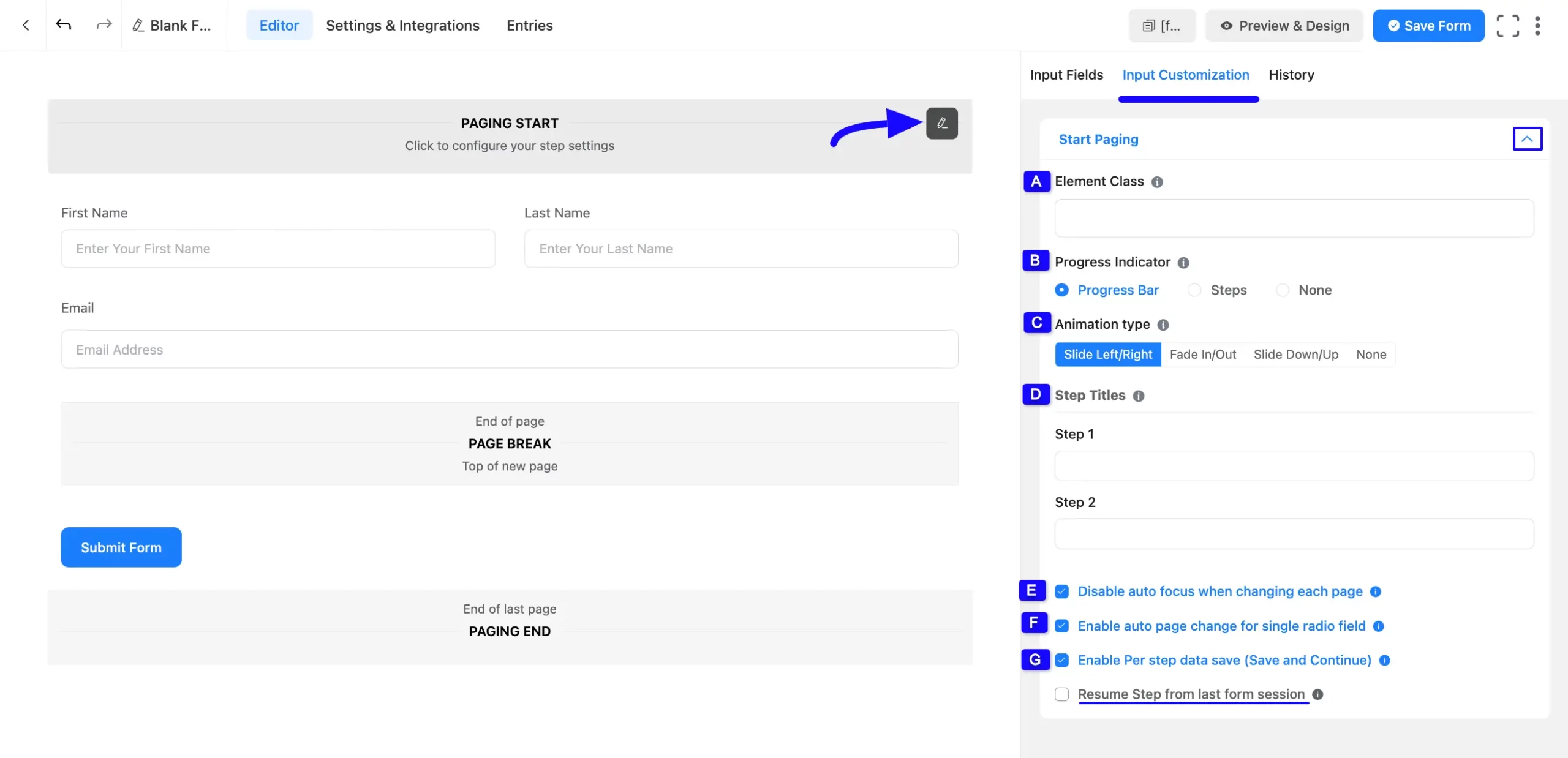Switch to History tab

tap(1291, 75)
